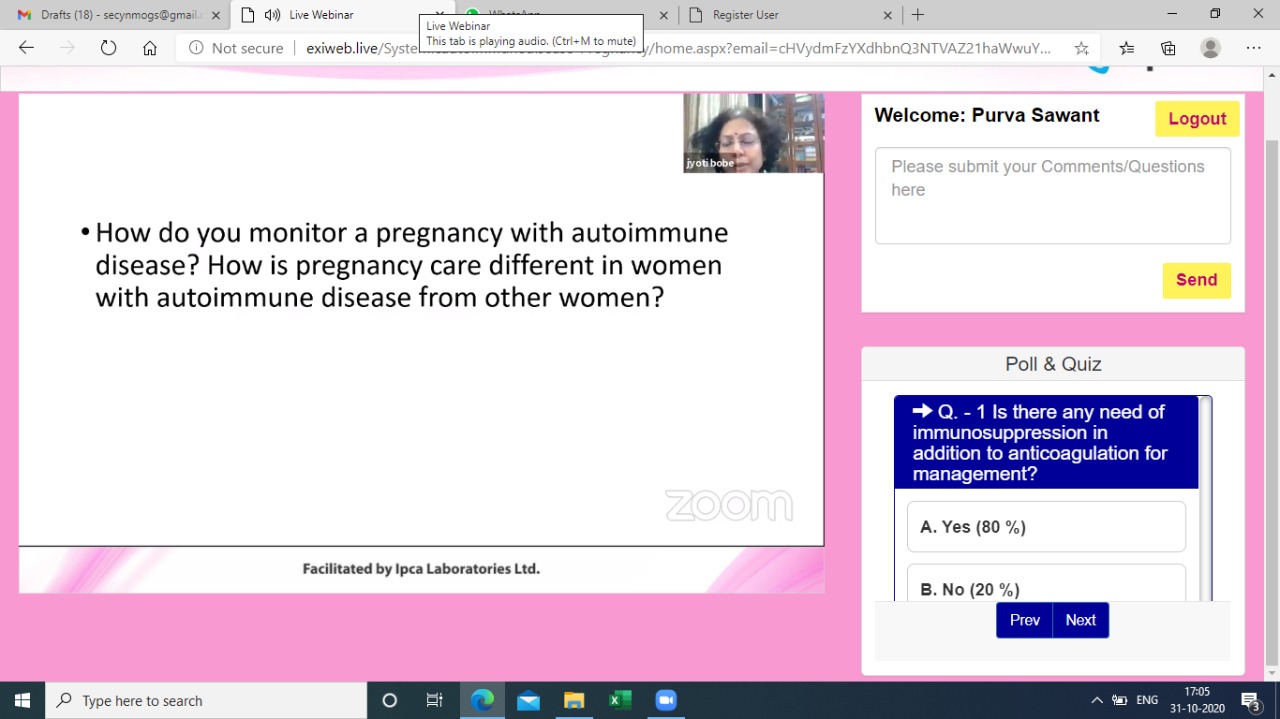Open Excel from the taskbar
The height and width of the screenshot is (719, 1280).
620,700
